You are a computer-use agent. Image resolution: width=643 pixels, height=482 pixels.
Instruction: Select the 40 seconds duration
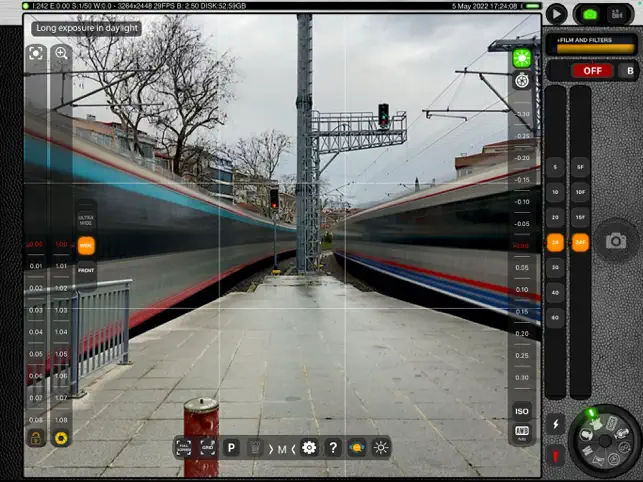click(x=555, y=293)
